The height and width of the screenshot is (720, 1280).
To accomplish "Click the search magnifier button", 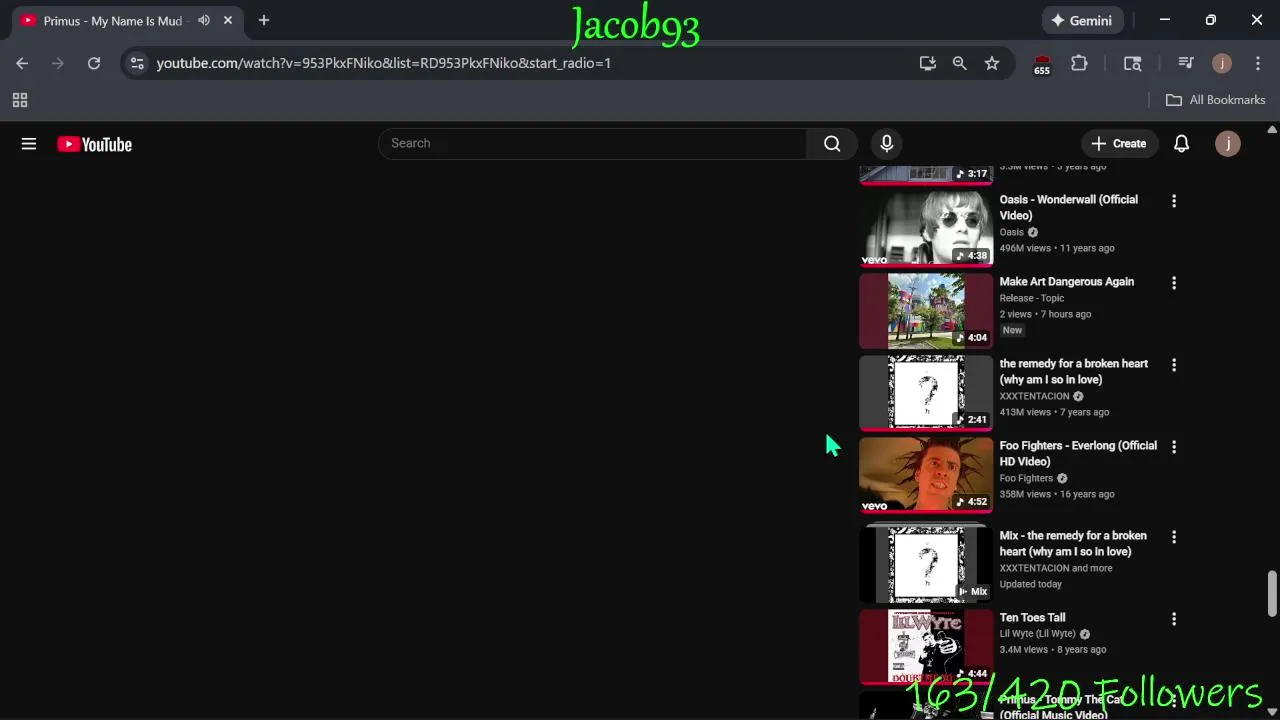I will 832,143.
